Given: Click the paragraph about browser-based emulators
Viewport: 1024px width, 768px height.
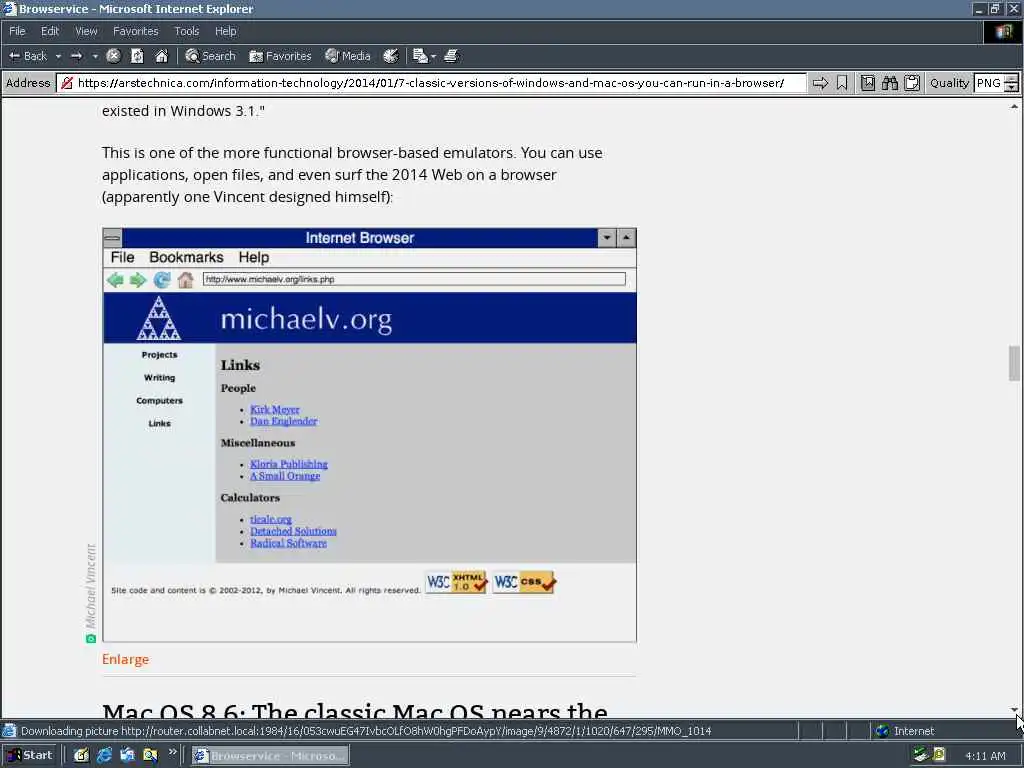Looking at the screenshot, I should [352, 174].
